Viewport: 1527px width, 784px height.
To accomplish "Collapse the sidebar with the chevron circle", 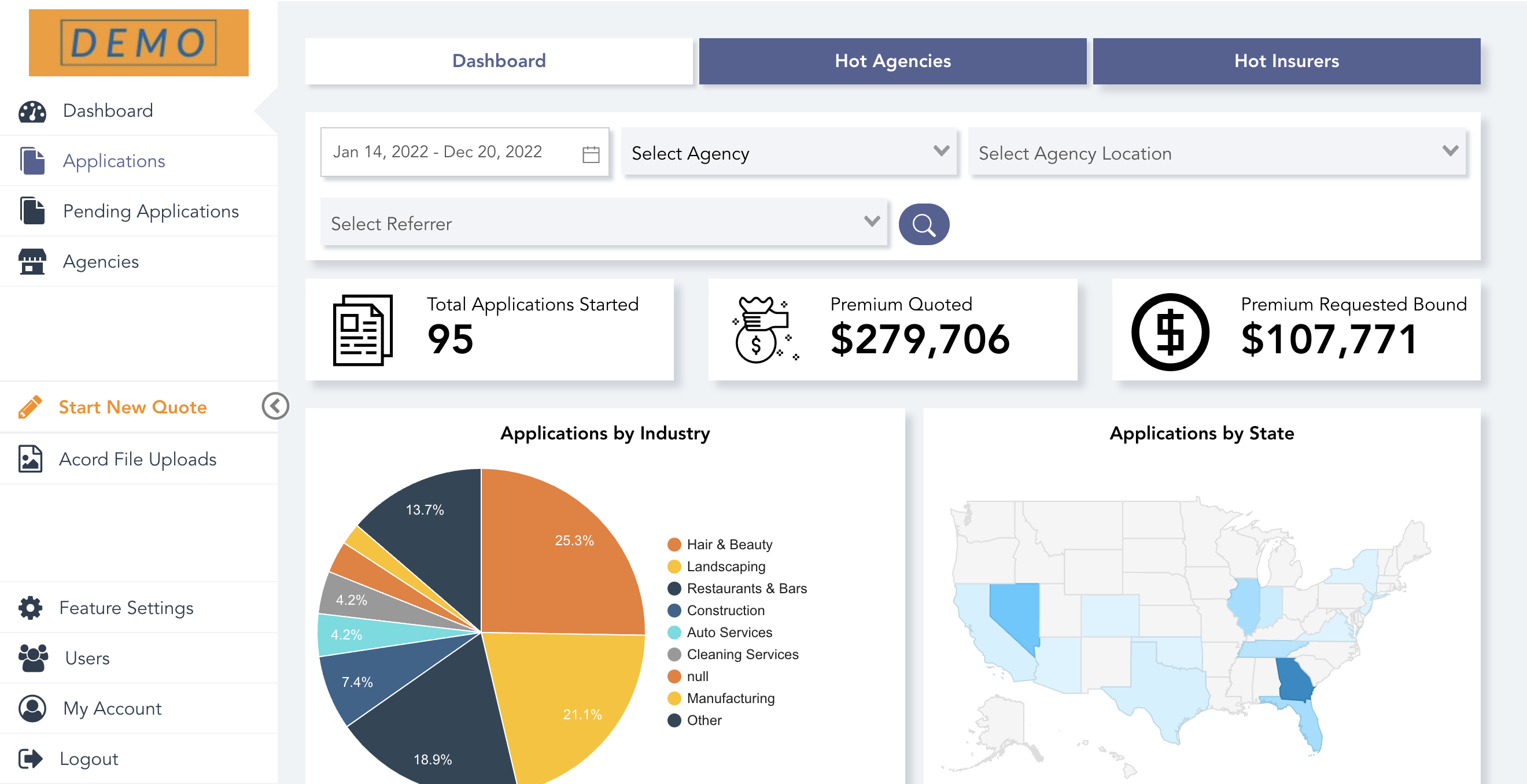I will click(276, 406).
